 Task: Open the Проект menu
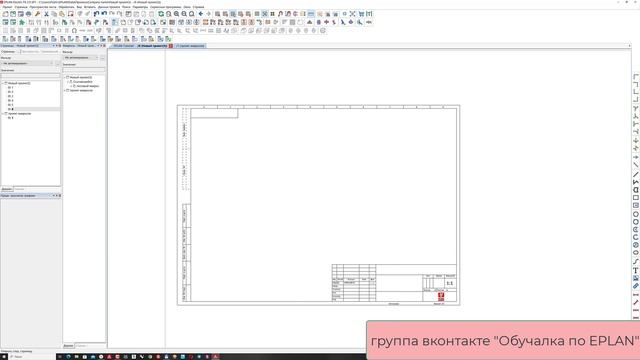point(7,7)
